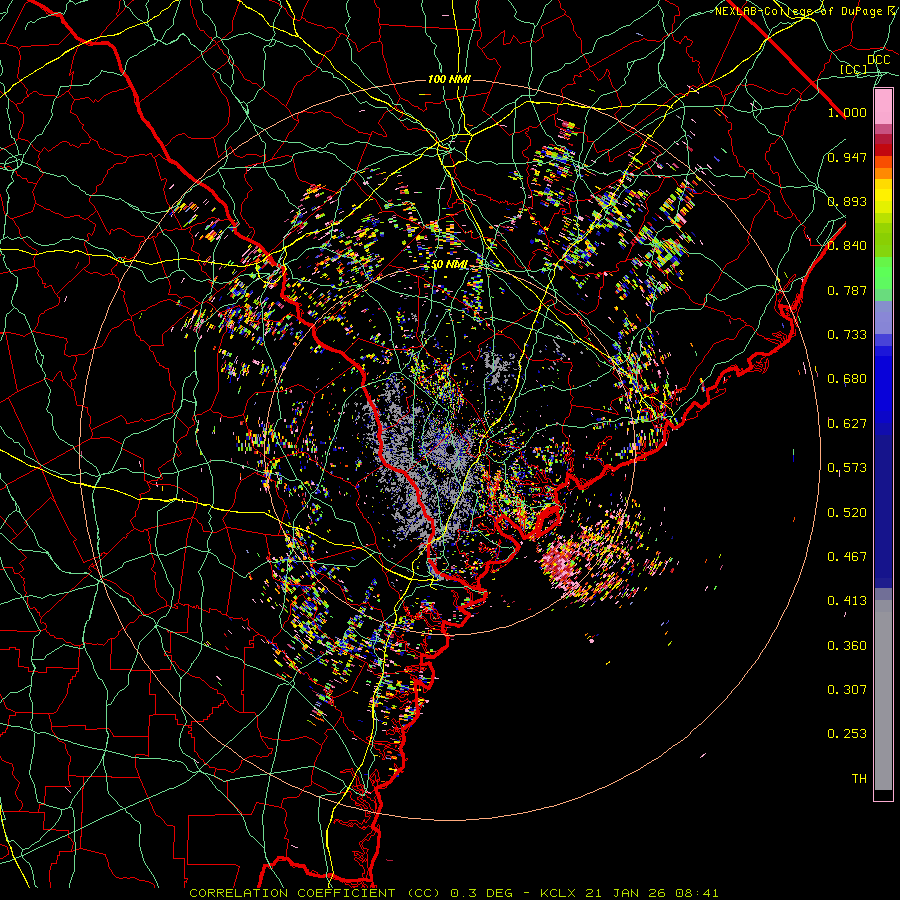
Task: Pick the lavender band in the colorbar
Action: point(883,317)
